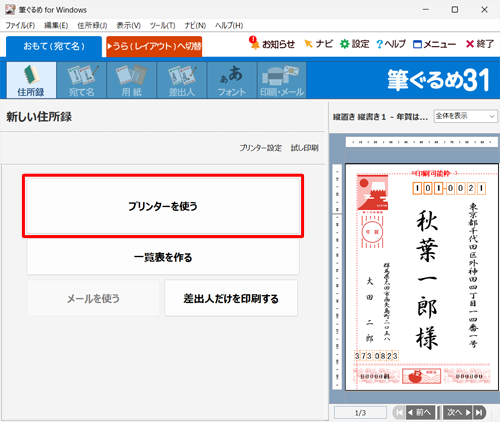The height and width of the screenshot is (422, 500).
Task: Select the 差出人 sender tool
Action: tap(182, 80)
